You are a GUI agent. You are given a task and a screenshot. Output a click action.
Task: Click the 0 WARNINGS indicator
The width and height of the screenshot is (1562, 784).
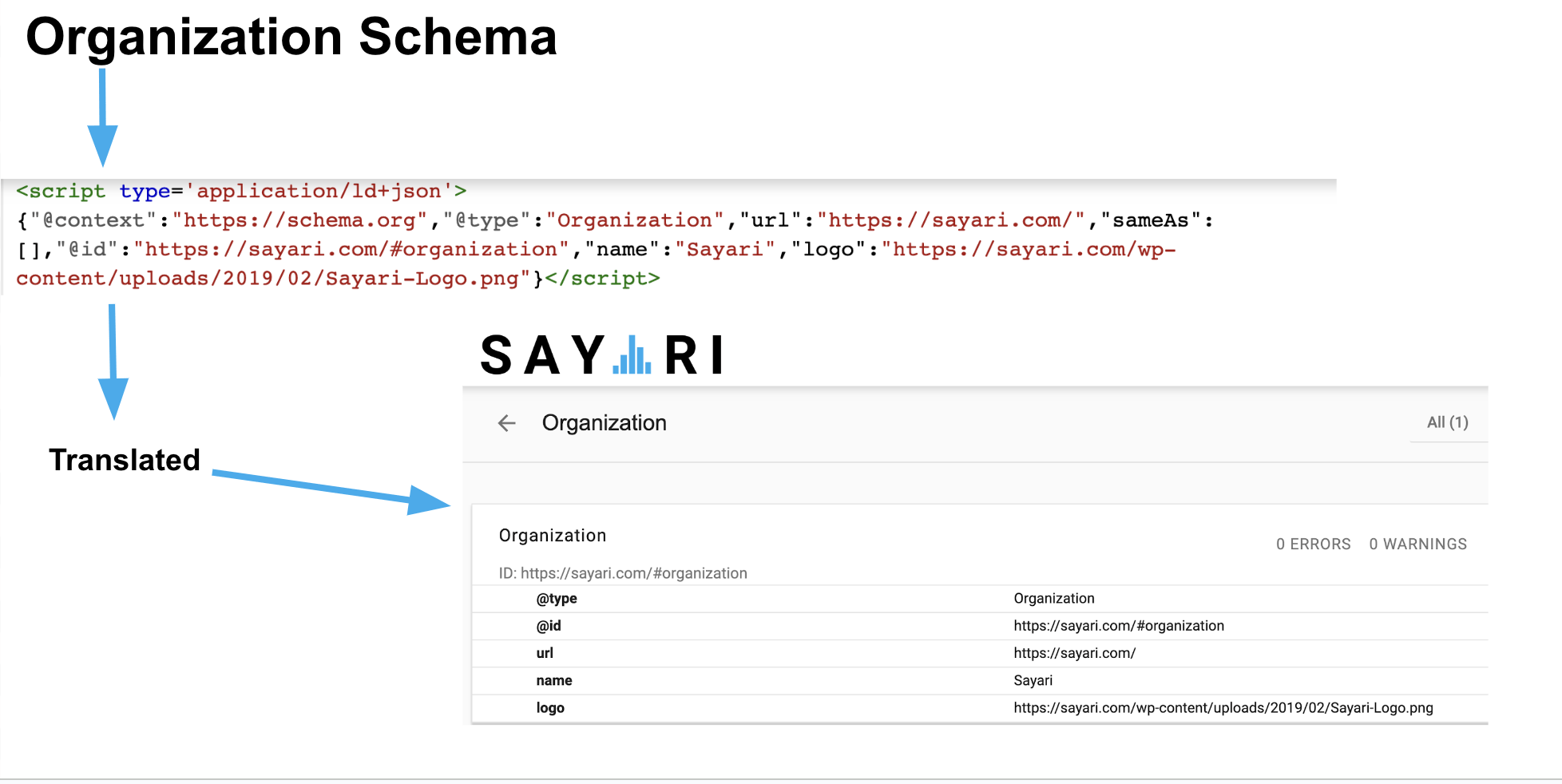(1418, 544)
